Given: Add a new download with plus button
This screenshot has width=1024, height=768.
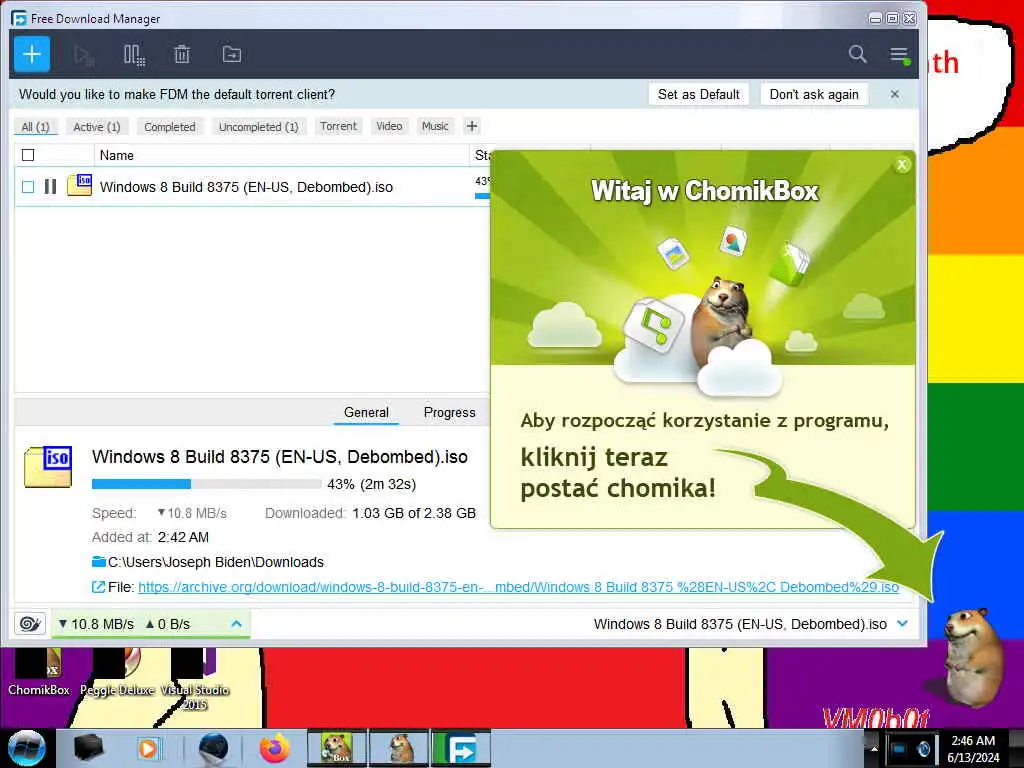Looking at the screenshot, I should (x=32, y=54).
